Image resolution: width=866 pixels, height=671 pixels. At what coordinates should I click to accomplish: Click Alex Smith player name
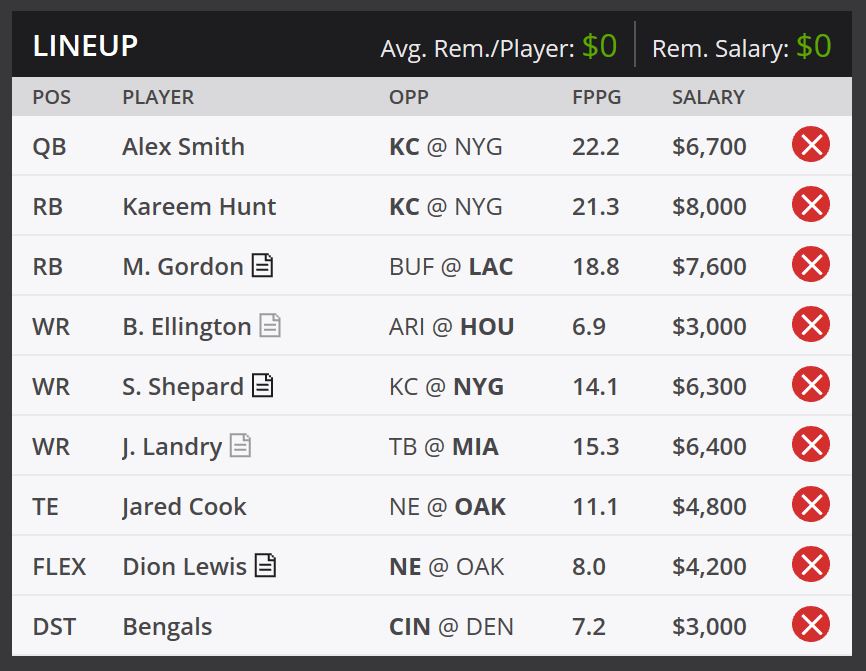point(183,147)
